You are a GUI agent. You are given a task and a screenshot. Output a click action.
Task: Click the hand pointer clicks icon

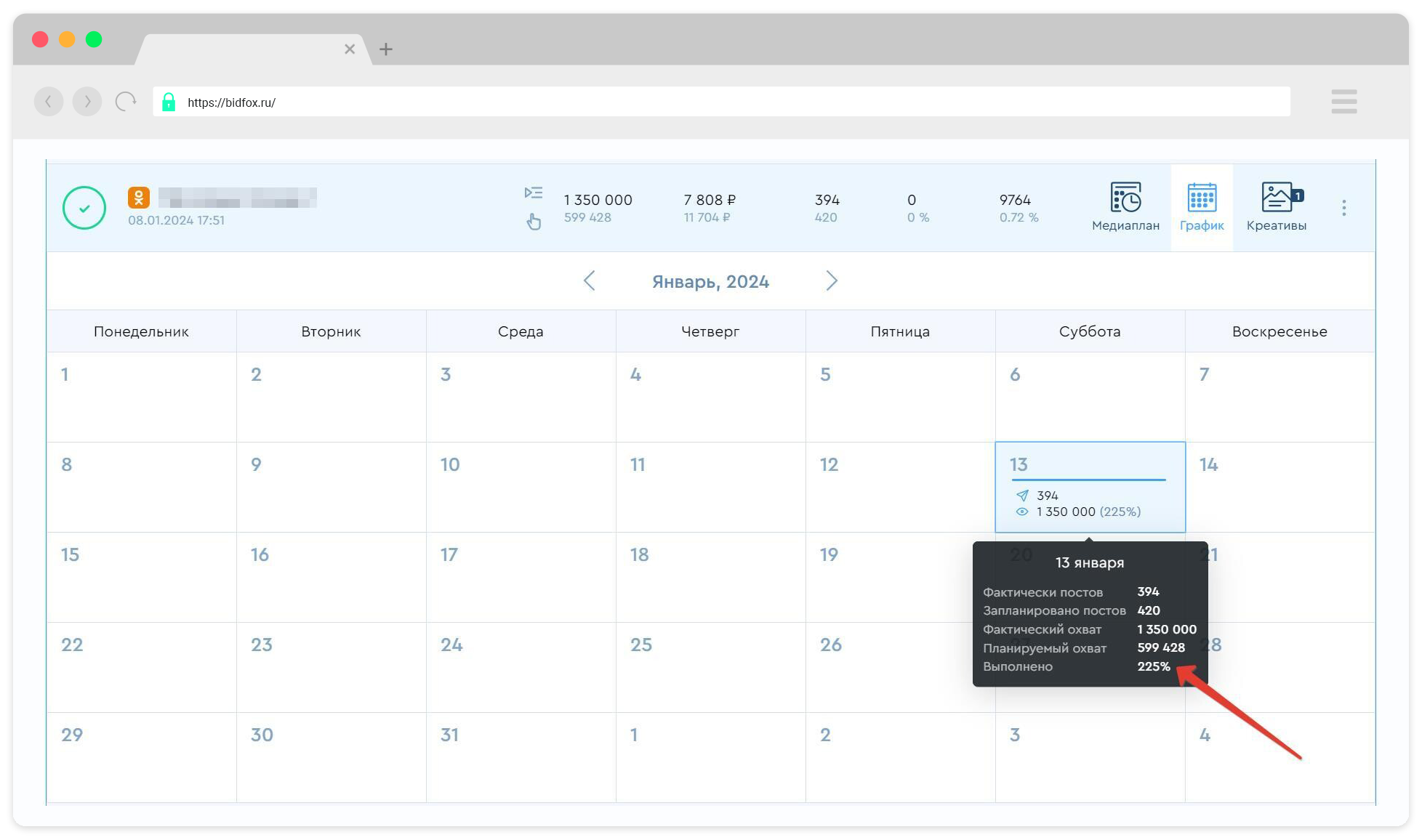point(534,222)
